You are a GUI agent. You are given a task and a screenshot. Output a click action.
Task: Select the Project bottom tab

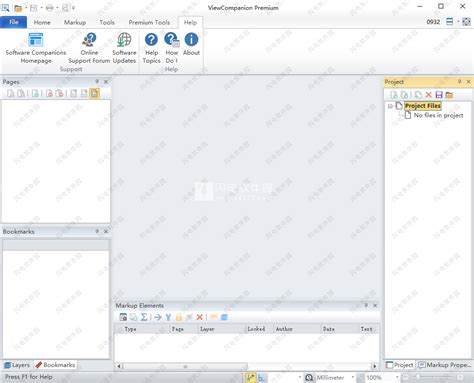pos(400,365)
